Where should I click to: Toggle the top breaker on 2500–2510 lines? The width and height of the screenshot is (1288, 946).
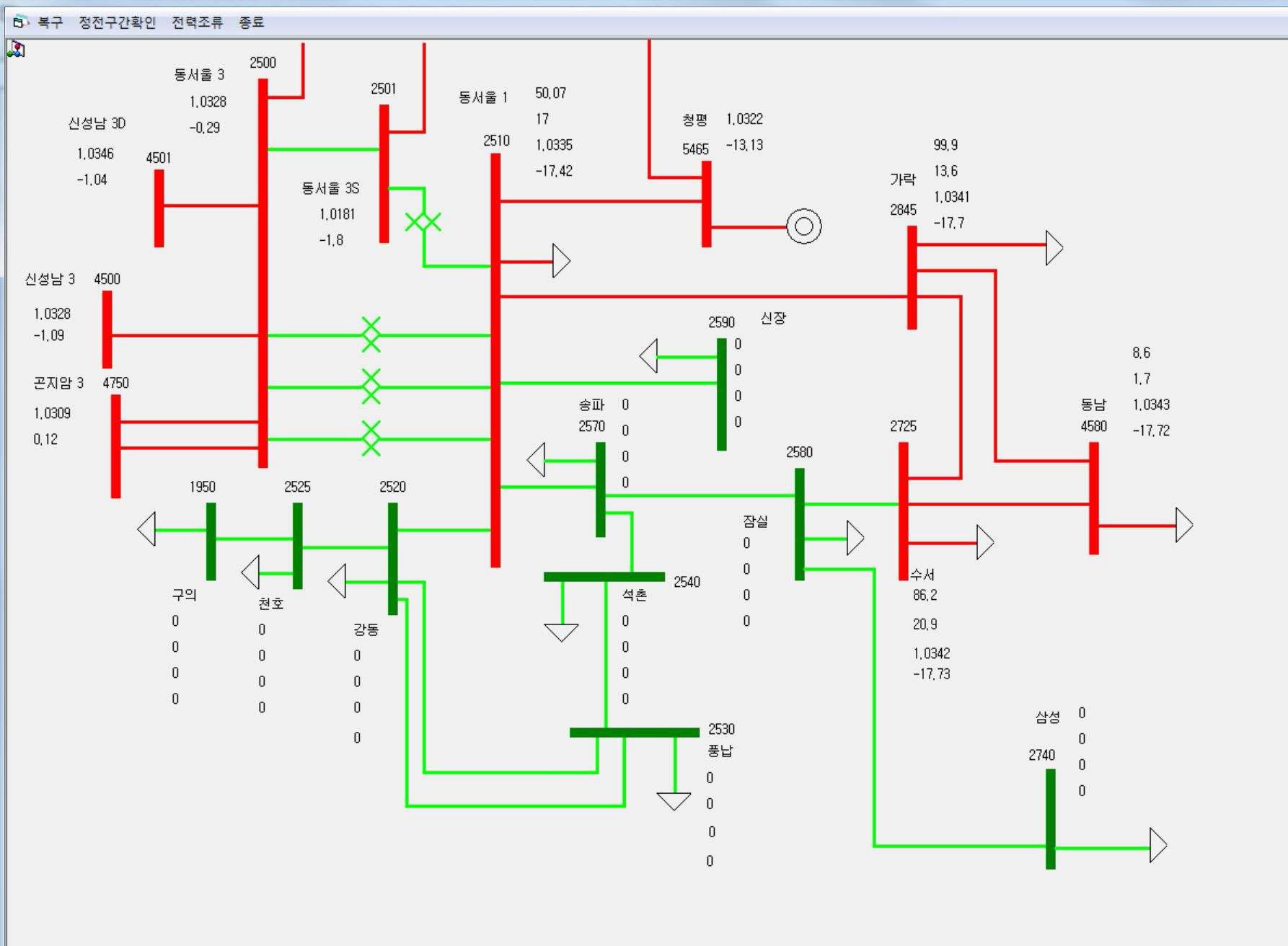click(x=371, y=335)
